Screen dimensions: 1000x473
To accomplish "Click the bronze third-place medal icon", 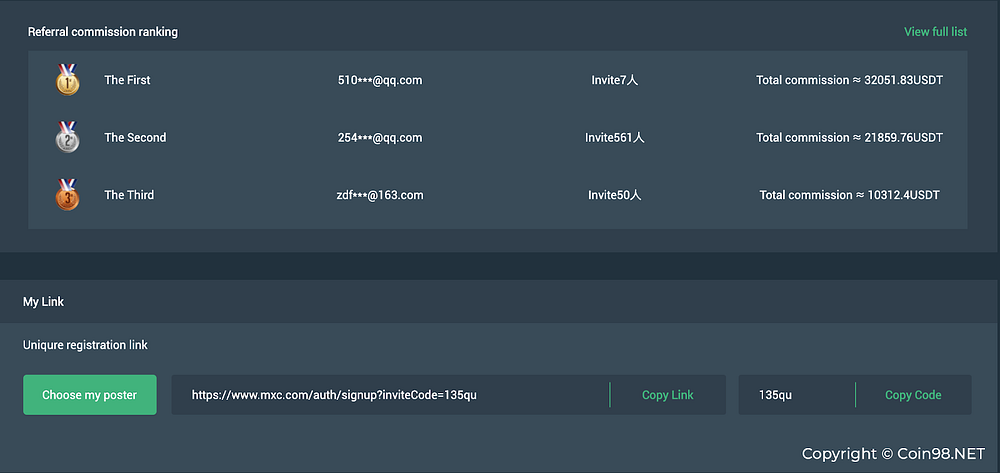I will coord(67,195).
